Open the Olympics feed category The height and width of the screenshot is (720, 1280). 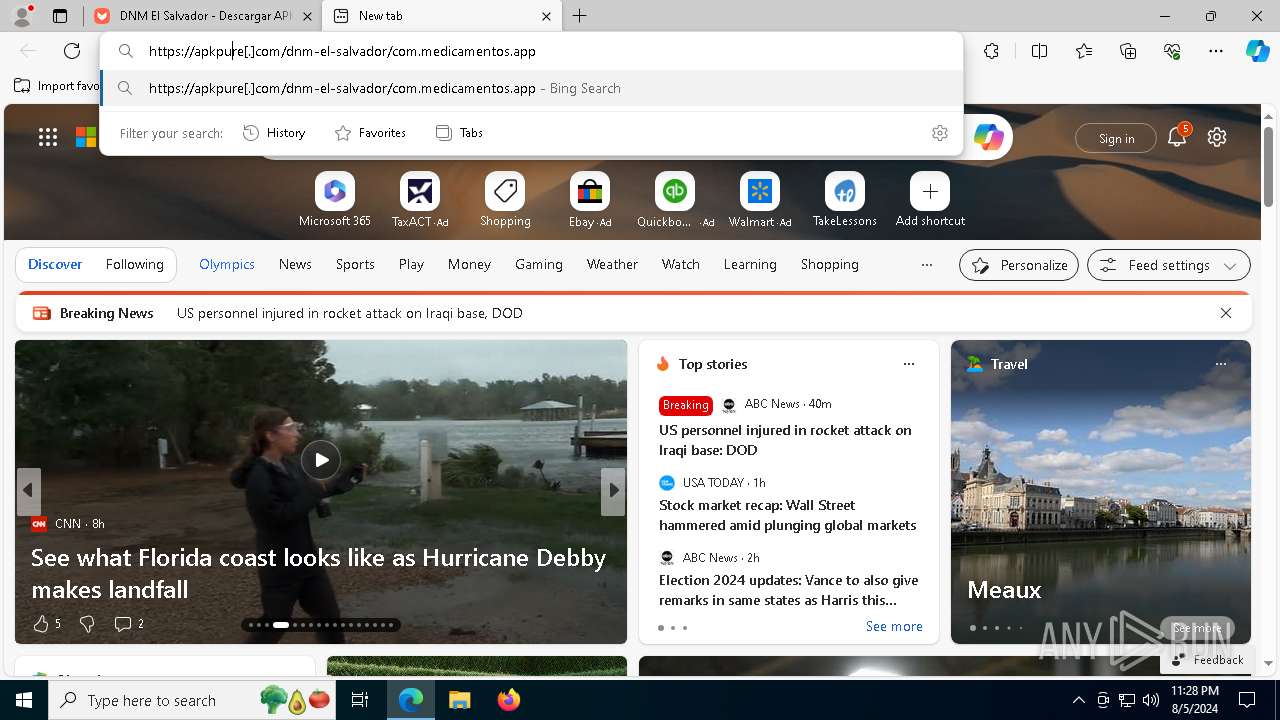click(x=227, y=265)
